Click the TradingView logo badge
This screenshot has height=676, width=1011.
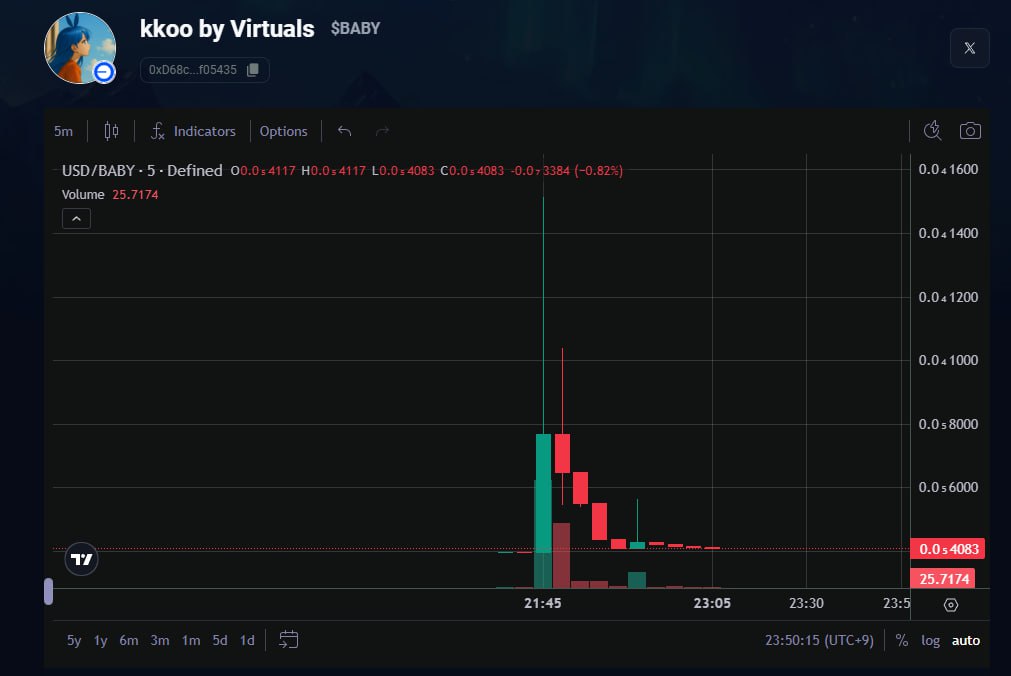click(x=81, y=559)
